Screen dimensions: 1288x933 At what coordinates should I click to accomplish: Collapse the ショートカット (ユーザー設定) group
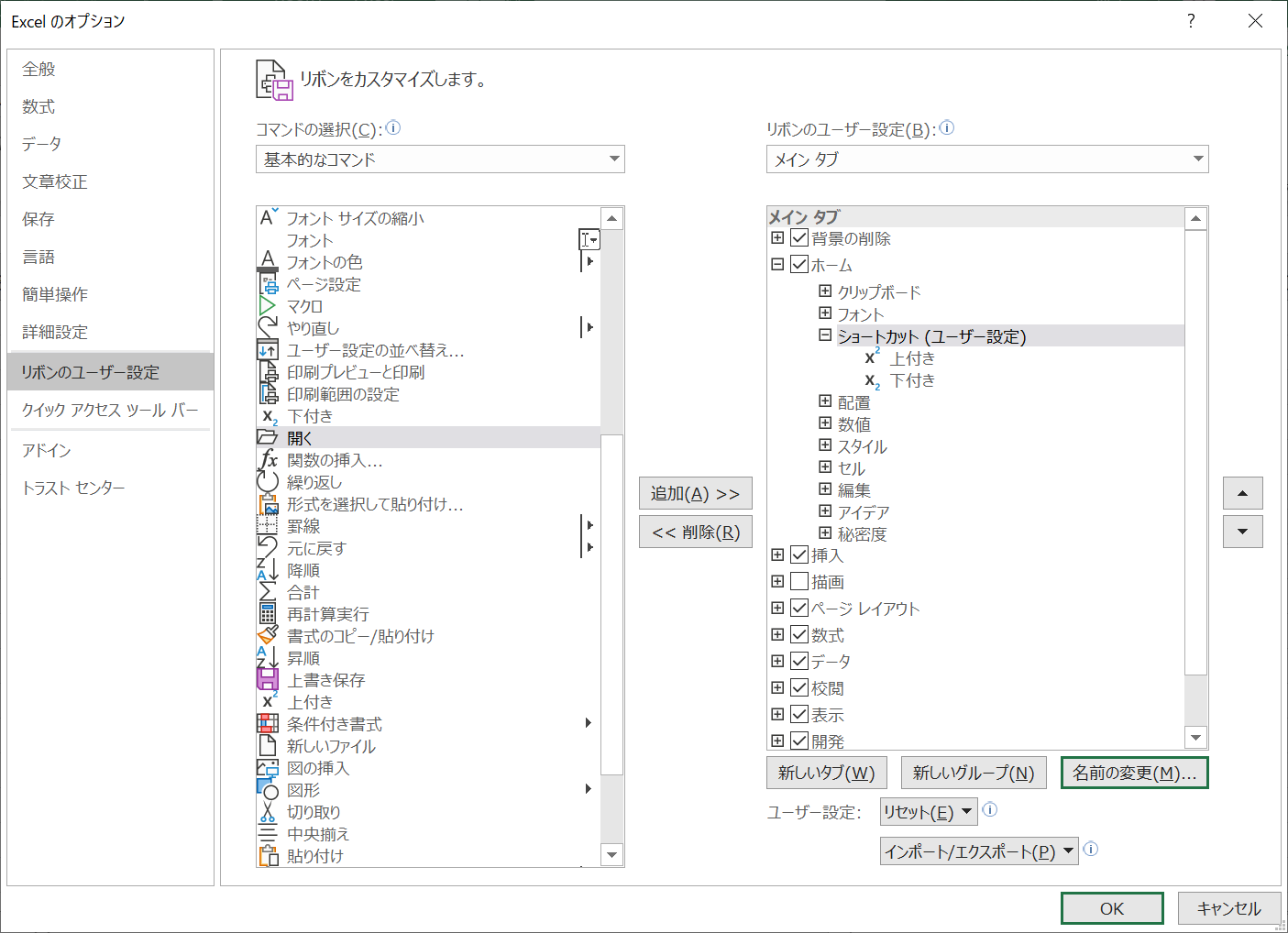(823, 335)
